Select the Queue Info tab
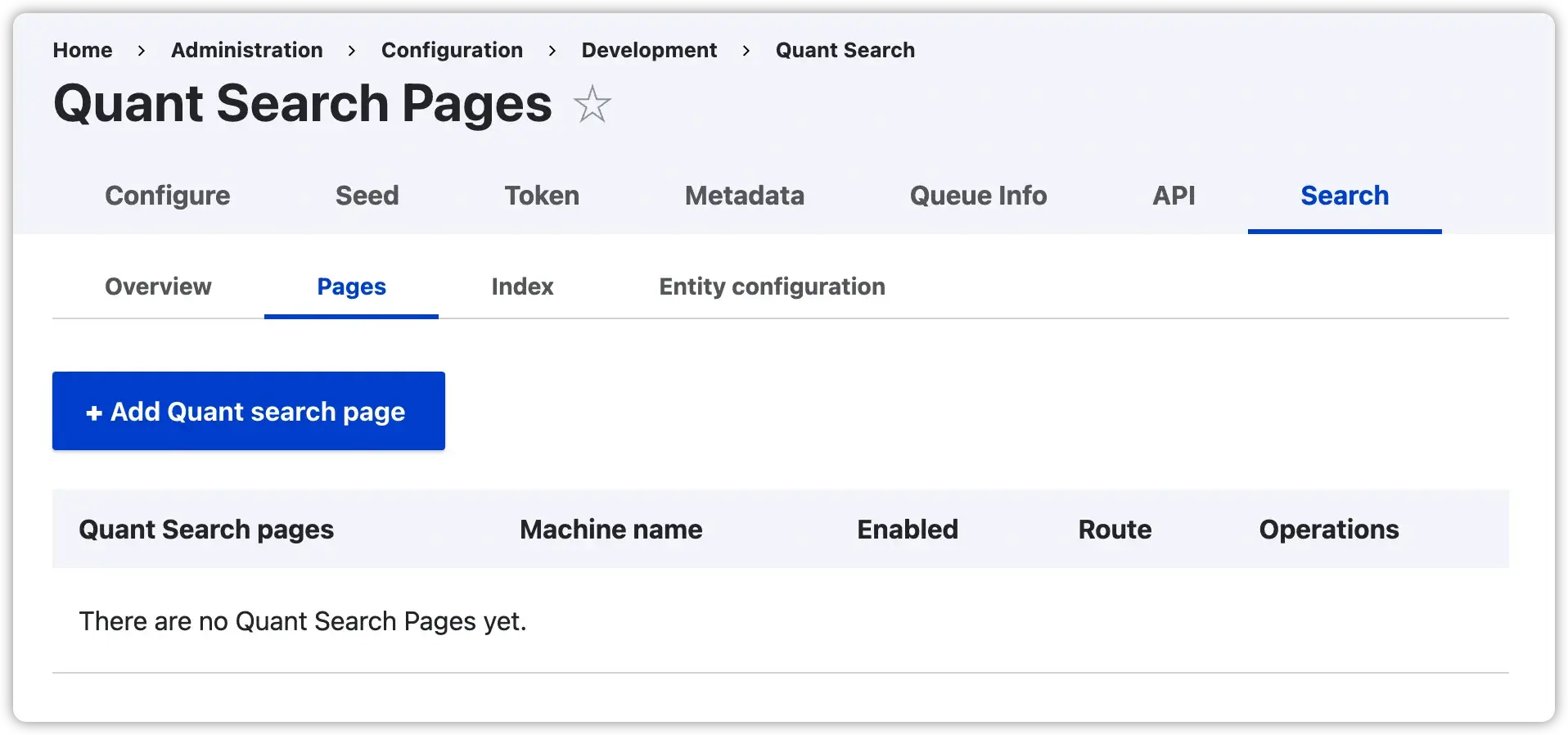Screen dimensions: 1568x735 click(978, 196)
